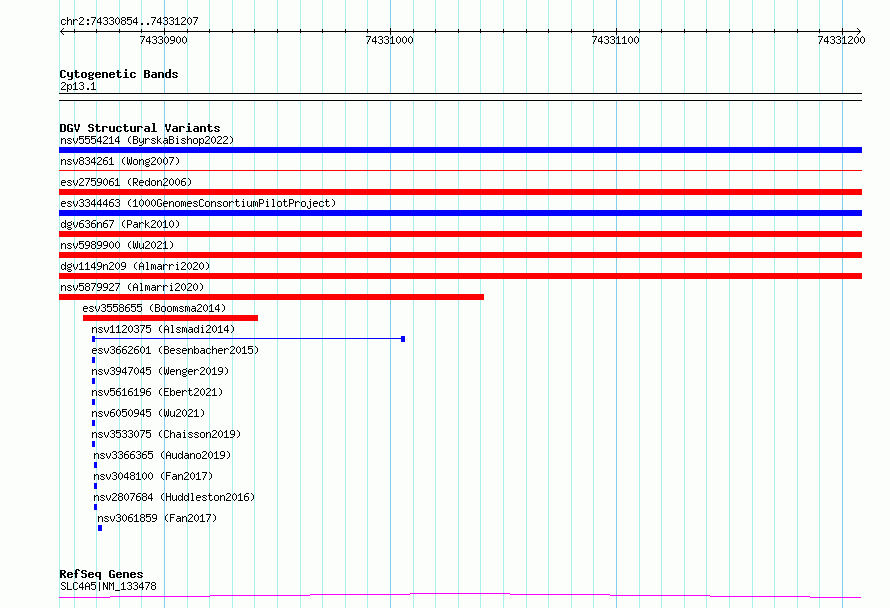
Task: Click the red bar for dgv1149n209
Action: pyautogui.click(x=460, y=276)
